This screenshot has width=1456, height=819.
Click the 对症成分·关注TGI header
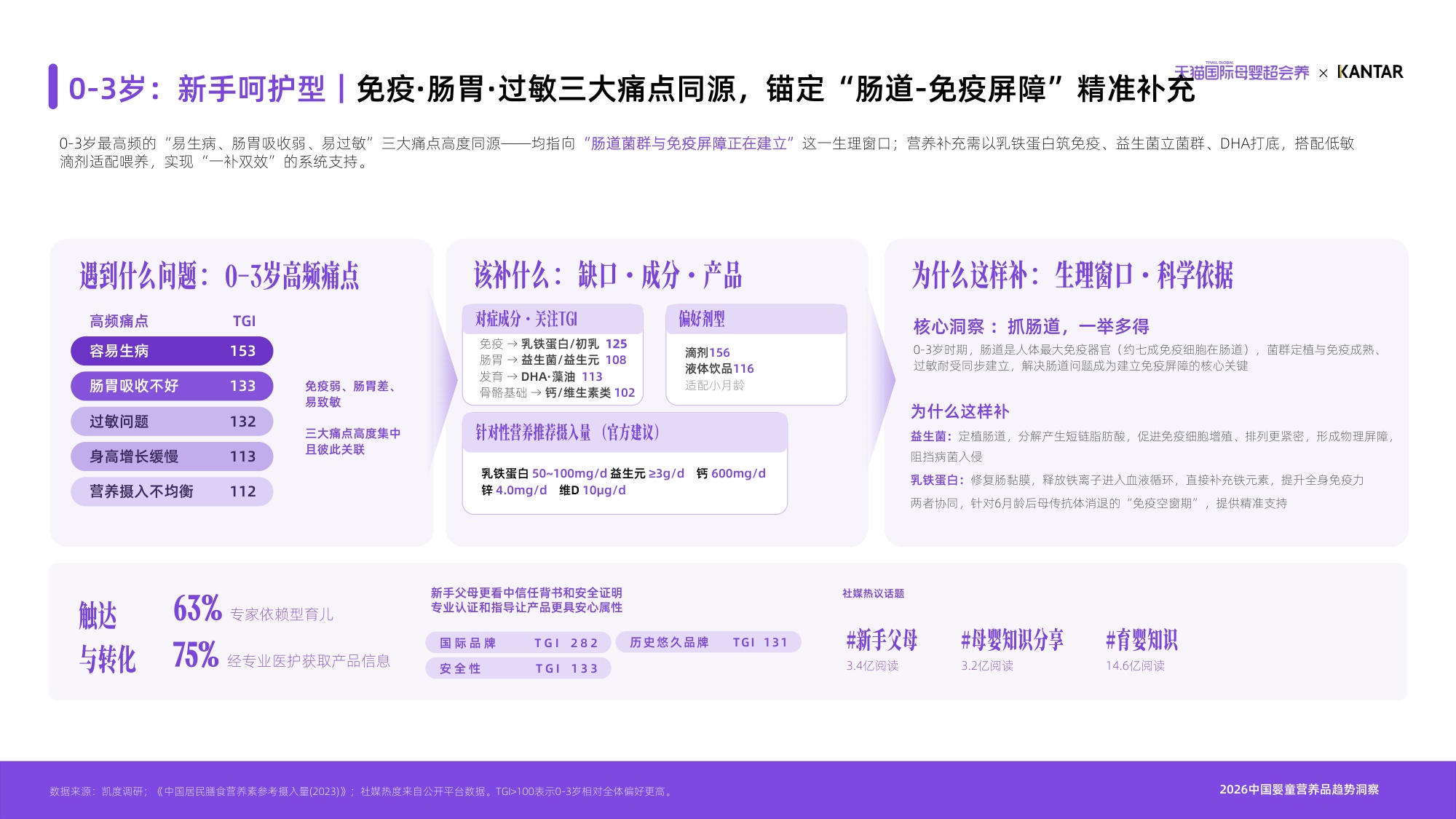(x=553, y=319)
